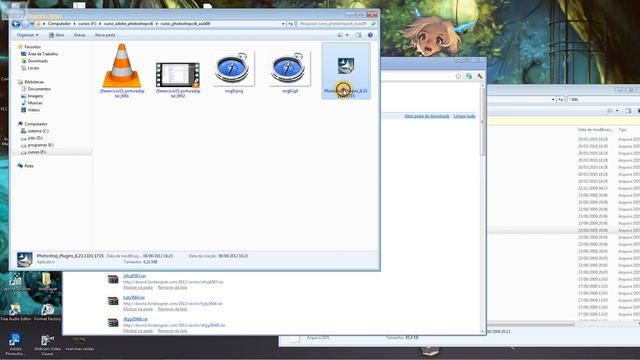
Task: Open the address bar history dropdown
Action: pos(283,24)
